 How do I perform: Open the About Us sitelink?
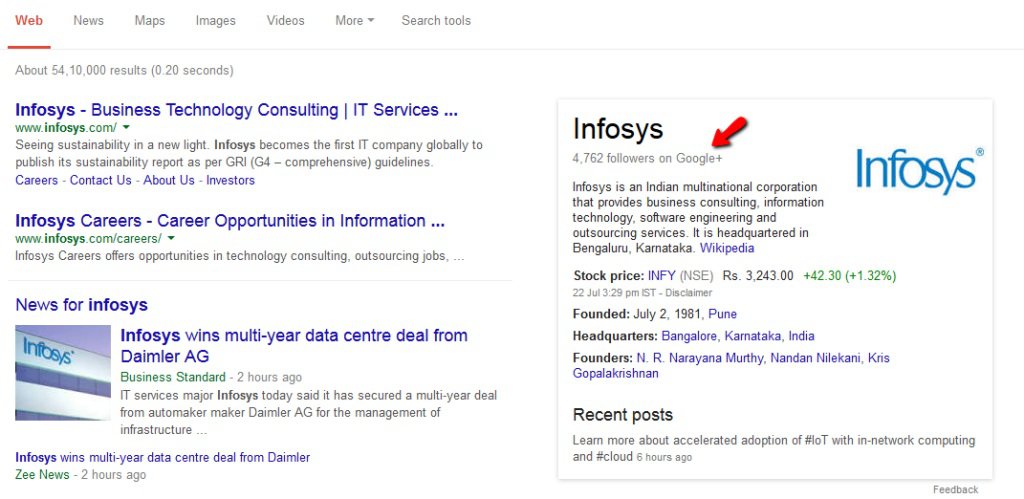click(169, 180)
